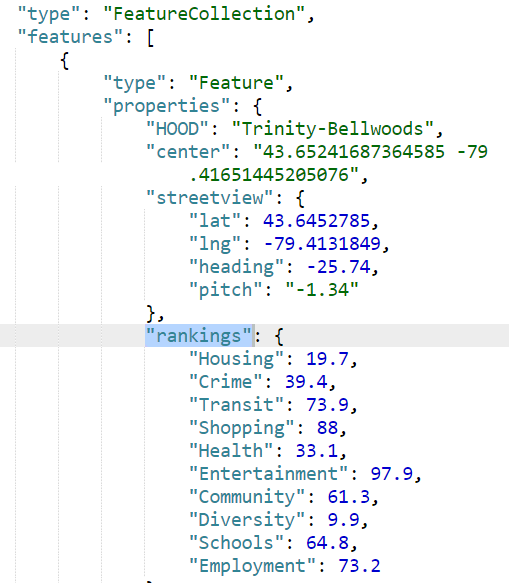The width and height of the screenshot is (509, 583).
Task: Click the wrapped text .41651445205076
Action: click(x=274, y=175)
